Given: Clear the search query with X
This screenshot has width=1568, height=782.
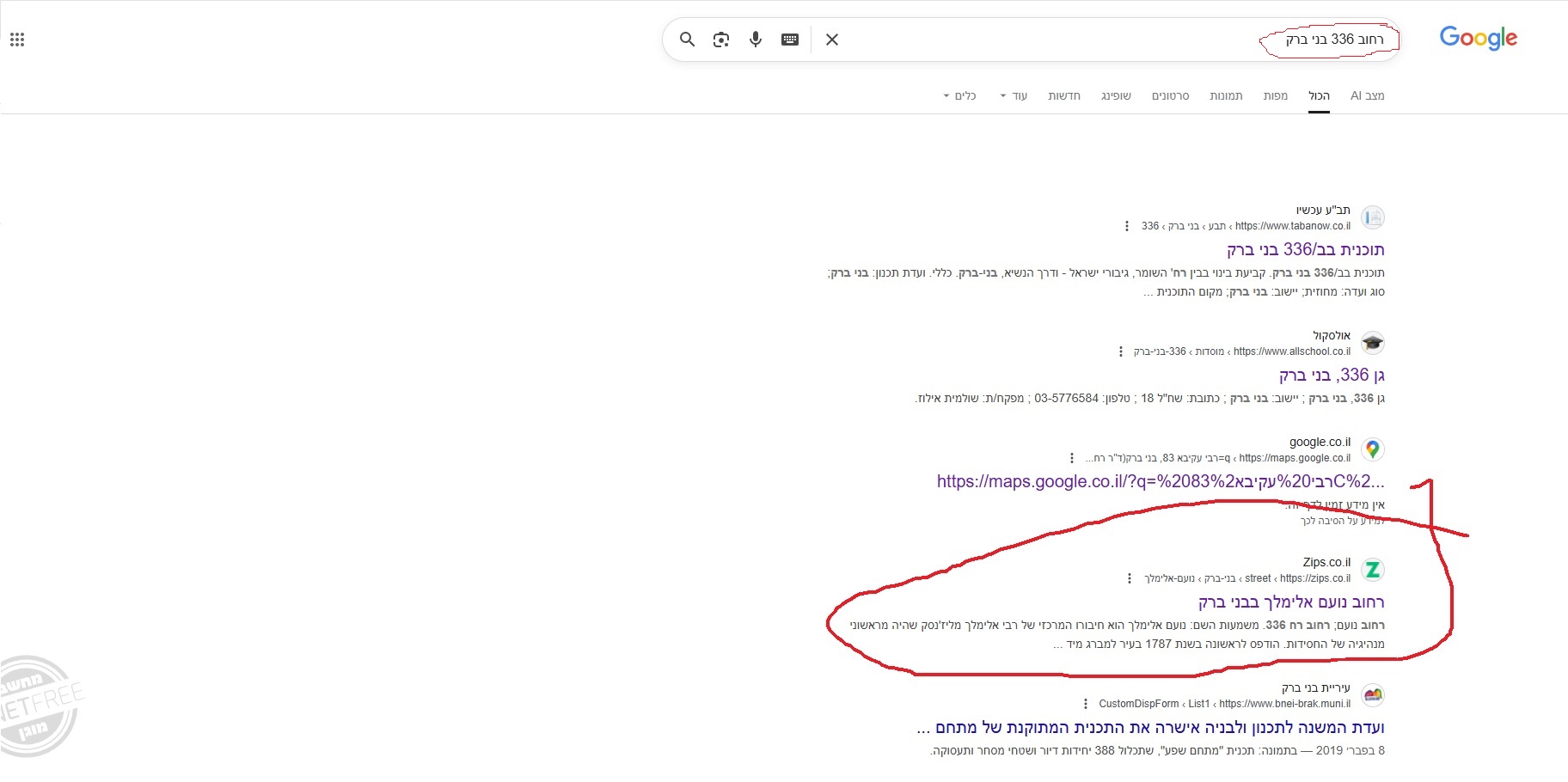Looking at the screenshot, I should tap(832, 40).
